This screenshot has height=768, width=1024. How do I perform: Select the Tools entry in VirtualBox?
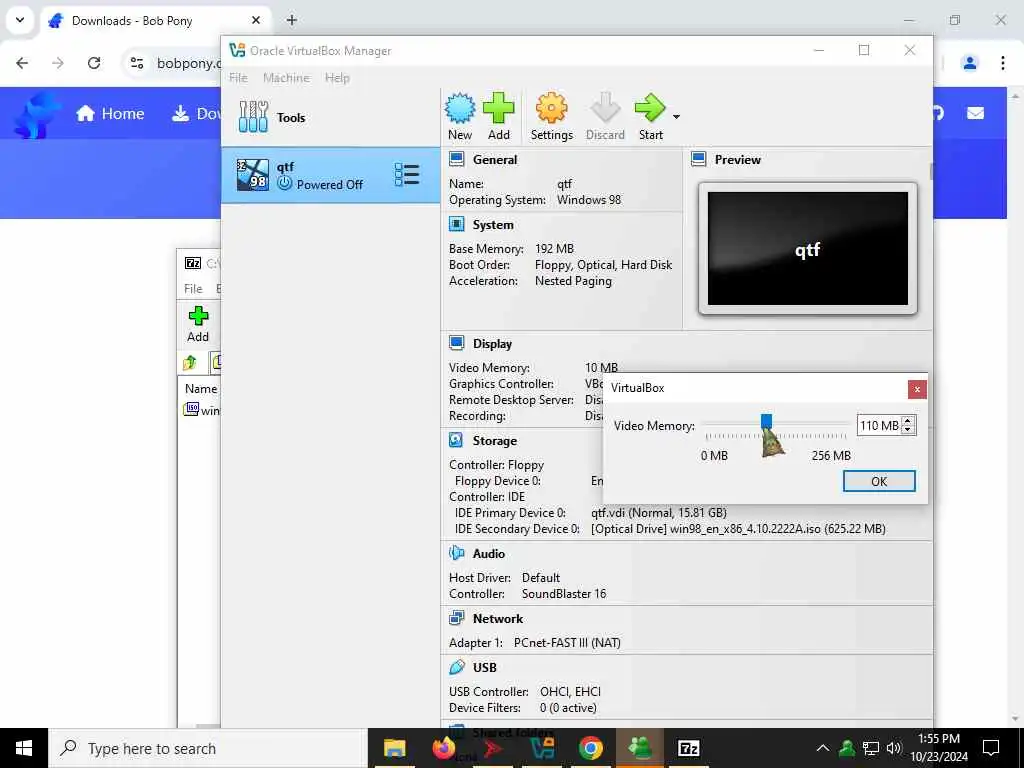click(330, 118)
